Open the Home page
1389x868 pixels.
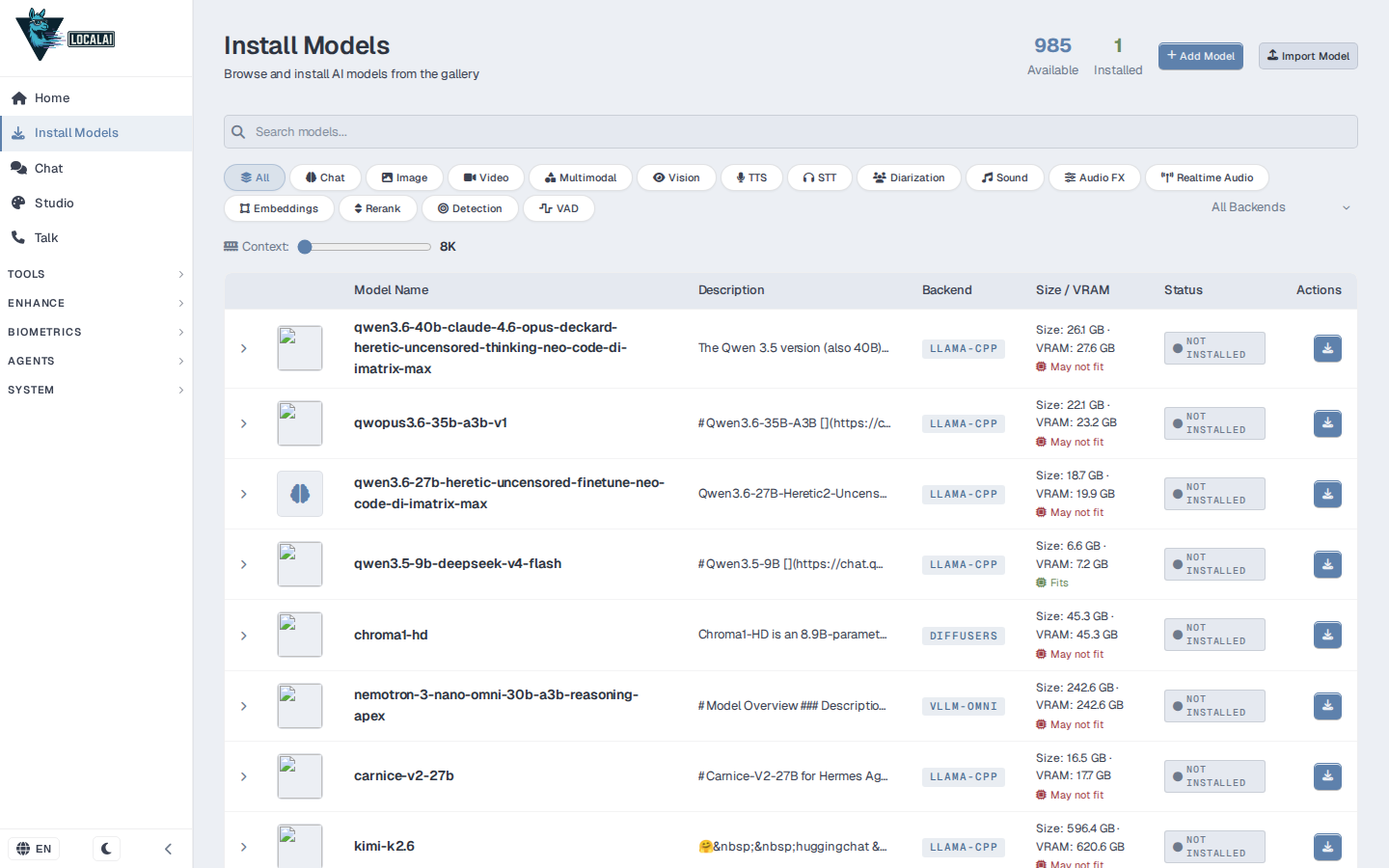point(96,98)
